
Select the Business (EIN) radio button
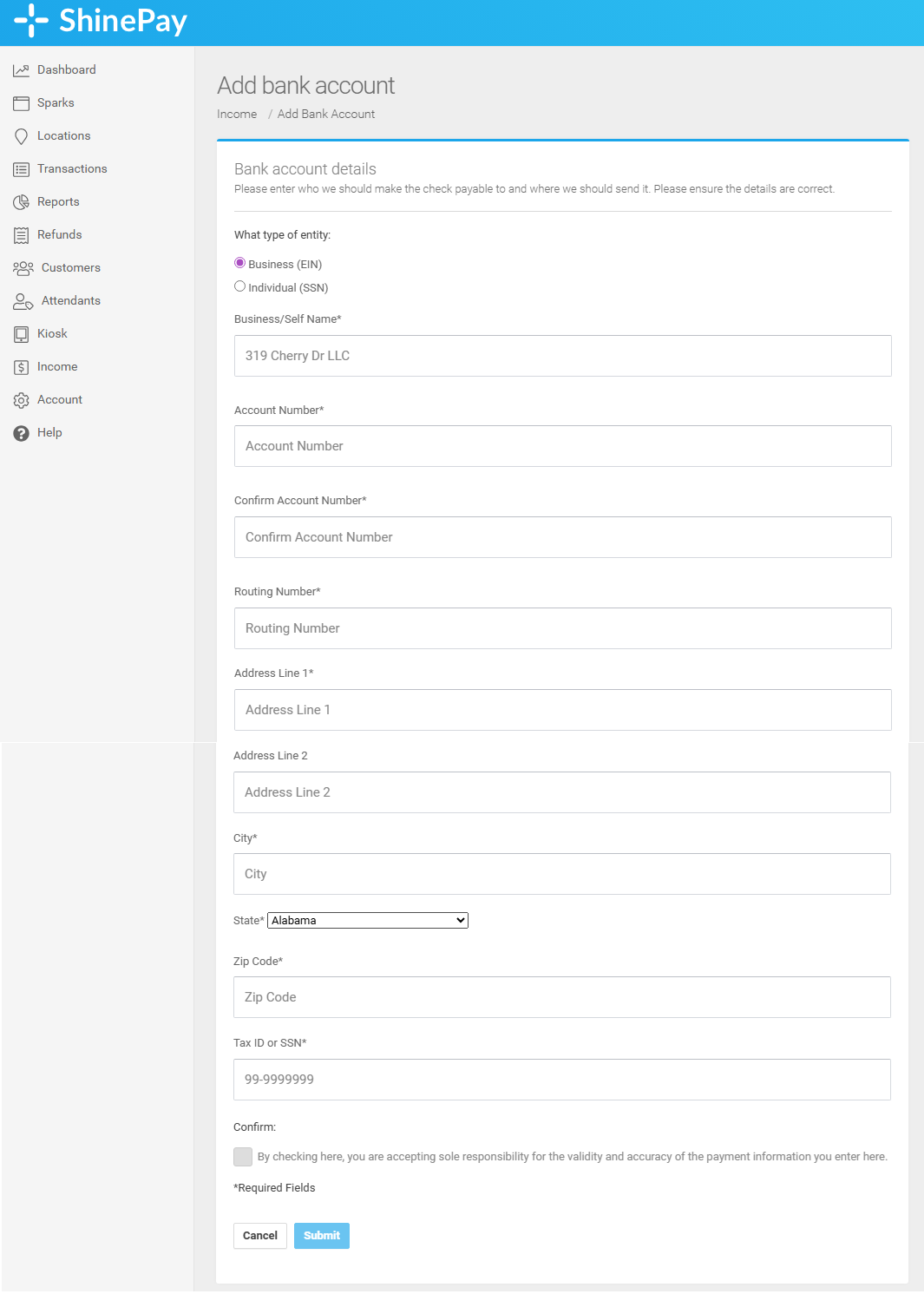[x=239, y=263]
